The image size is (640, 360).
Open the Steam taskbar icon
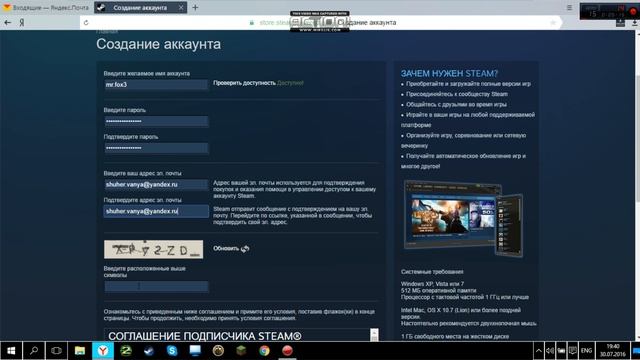pos(149,351)
